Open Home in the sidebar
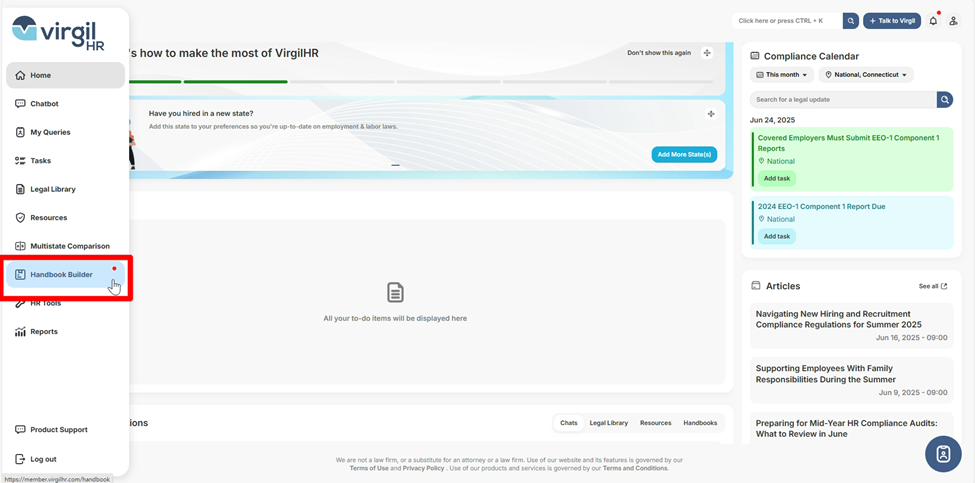Viewport: 975px width, 483px height. point(65,75)
